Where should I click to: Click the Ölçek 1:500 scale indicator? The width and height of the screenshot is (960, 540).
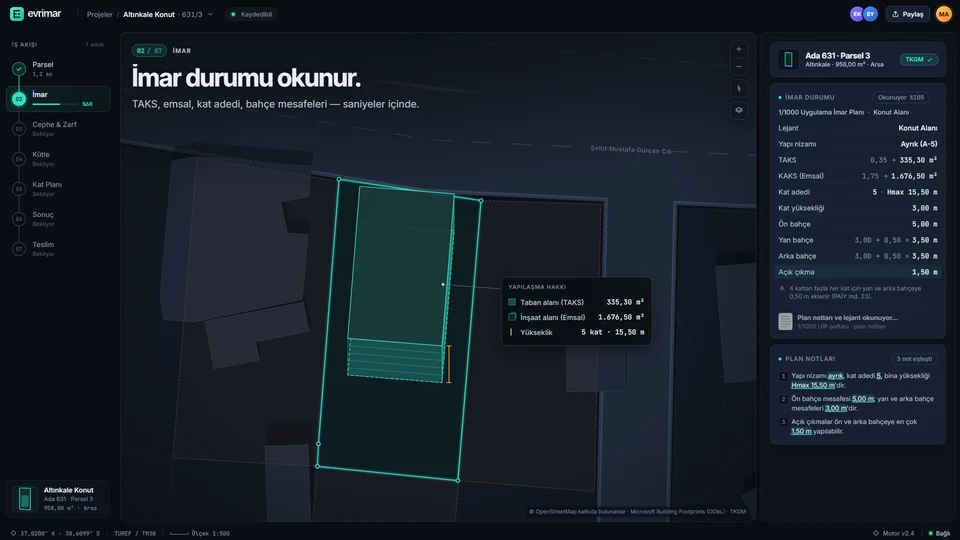click(200, 533)
